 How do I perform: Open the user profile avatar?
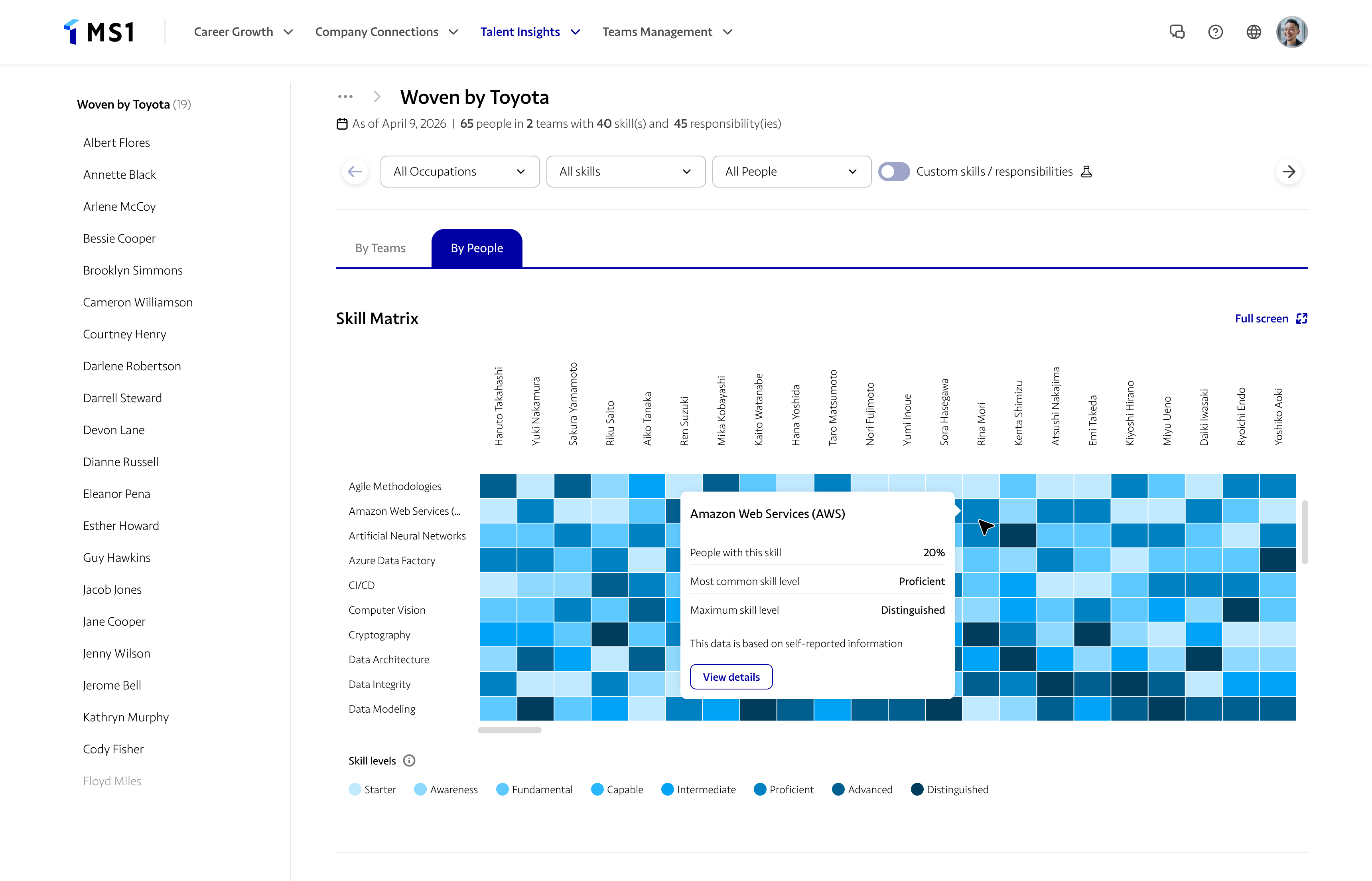[x=1292, y=32]
